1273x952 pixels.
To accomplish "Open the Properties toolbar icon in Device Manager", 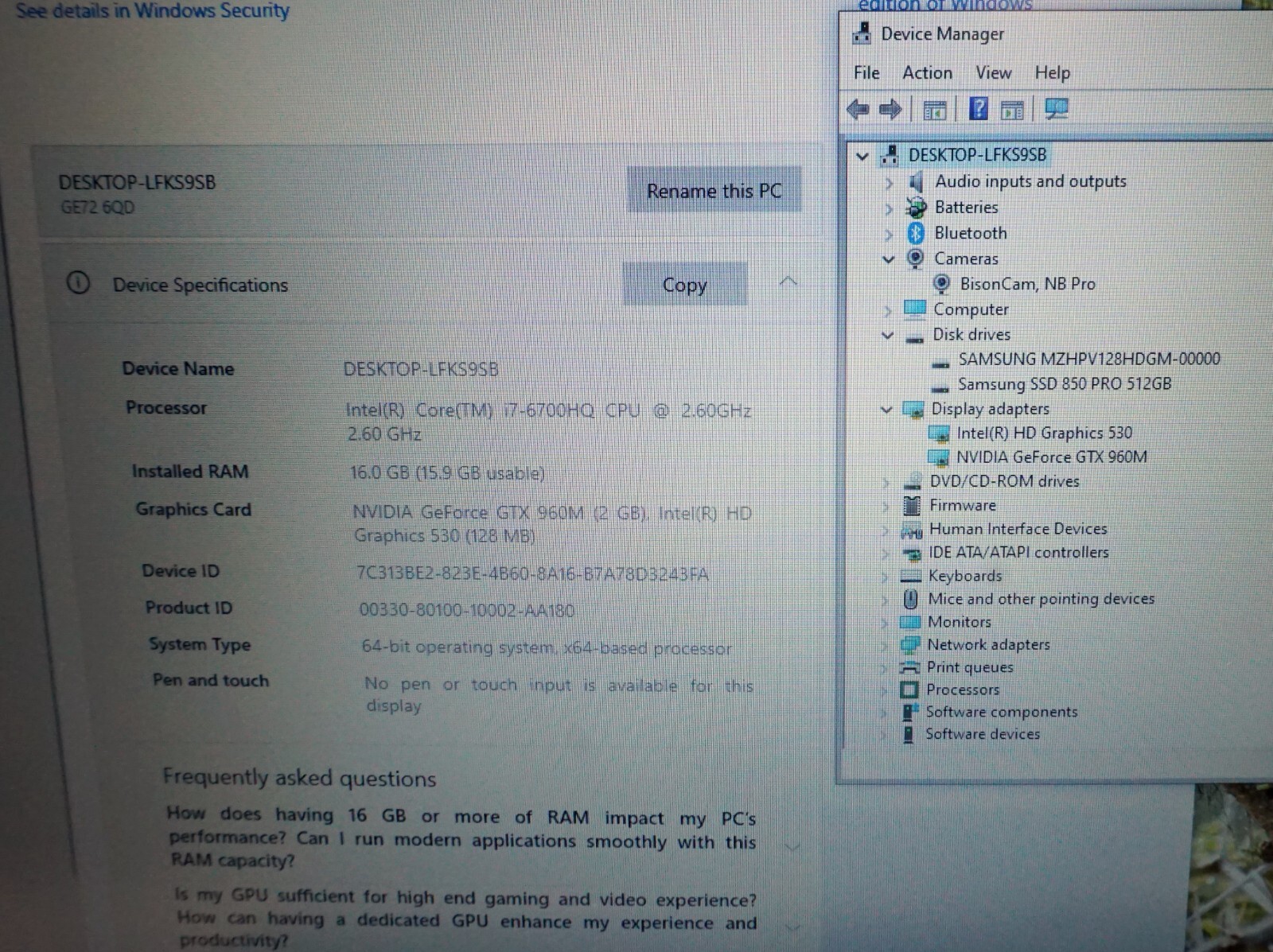I will (x=934, y=110).
